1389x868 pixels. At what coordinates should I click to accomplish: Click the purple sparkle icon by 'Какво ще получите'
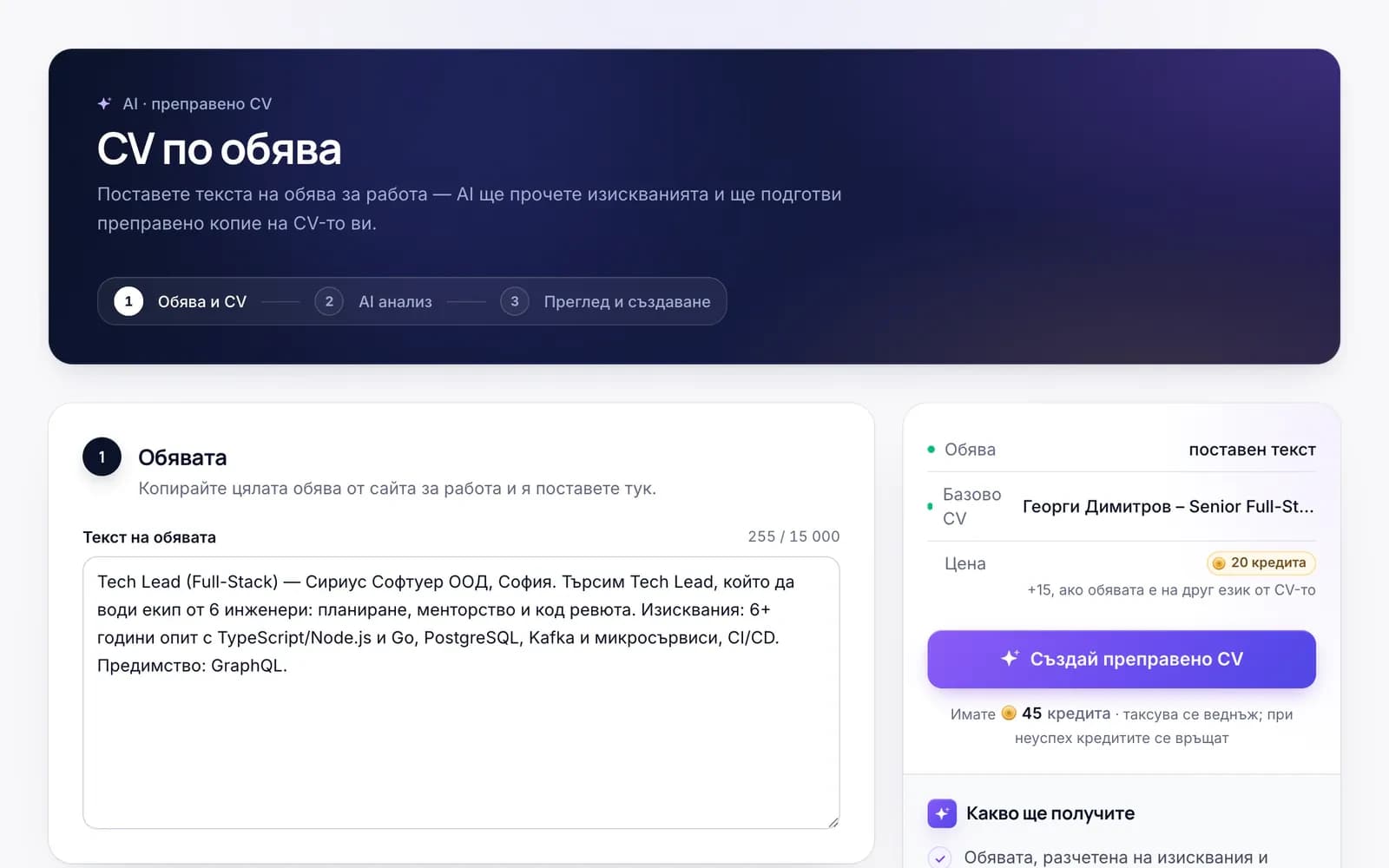942,813
